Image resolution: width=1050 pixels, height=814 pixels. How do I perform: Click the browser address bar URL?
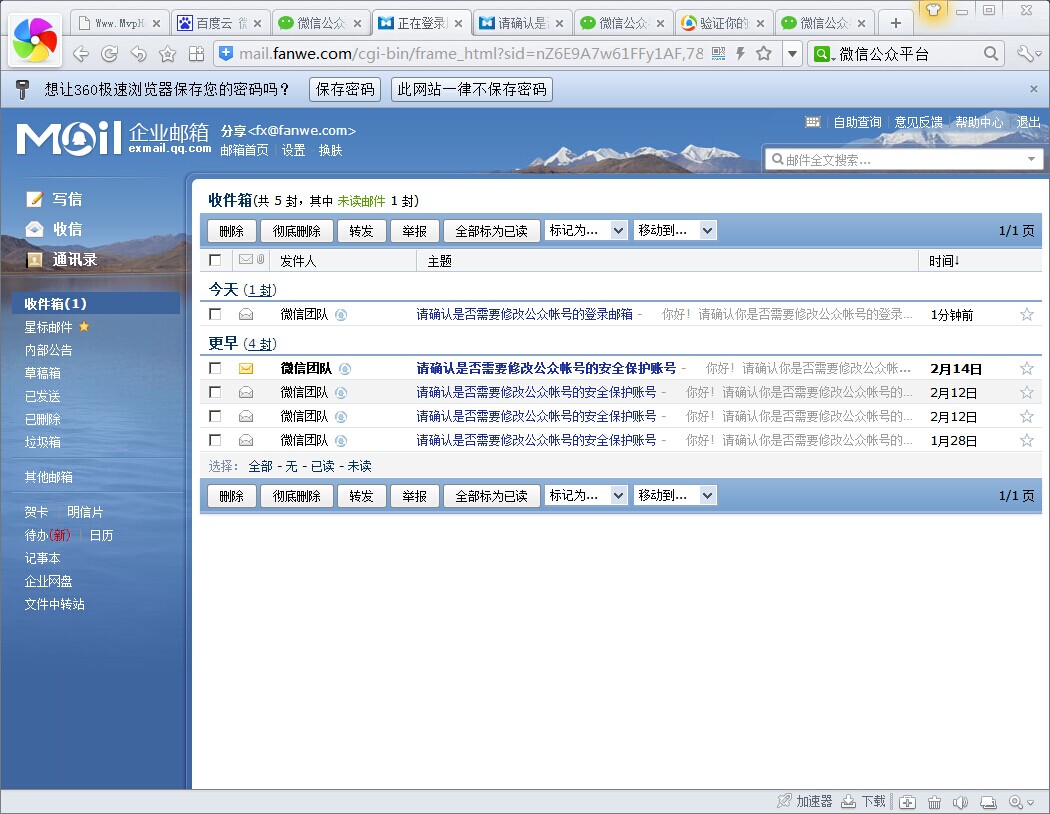click(471, 54)
